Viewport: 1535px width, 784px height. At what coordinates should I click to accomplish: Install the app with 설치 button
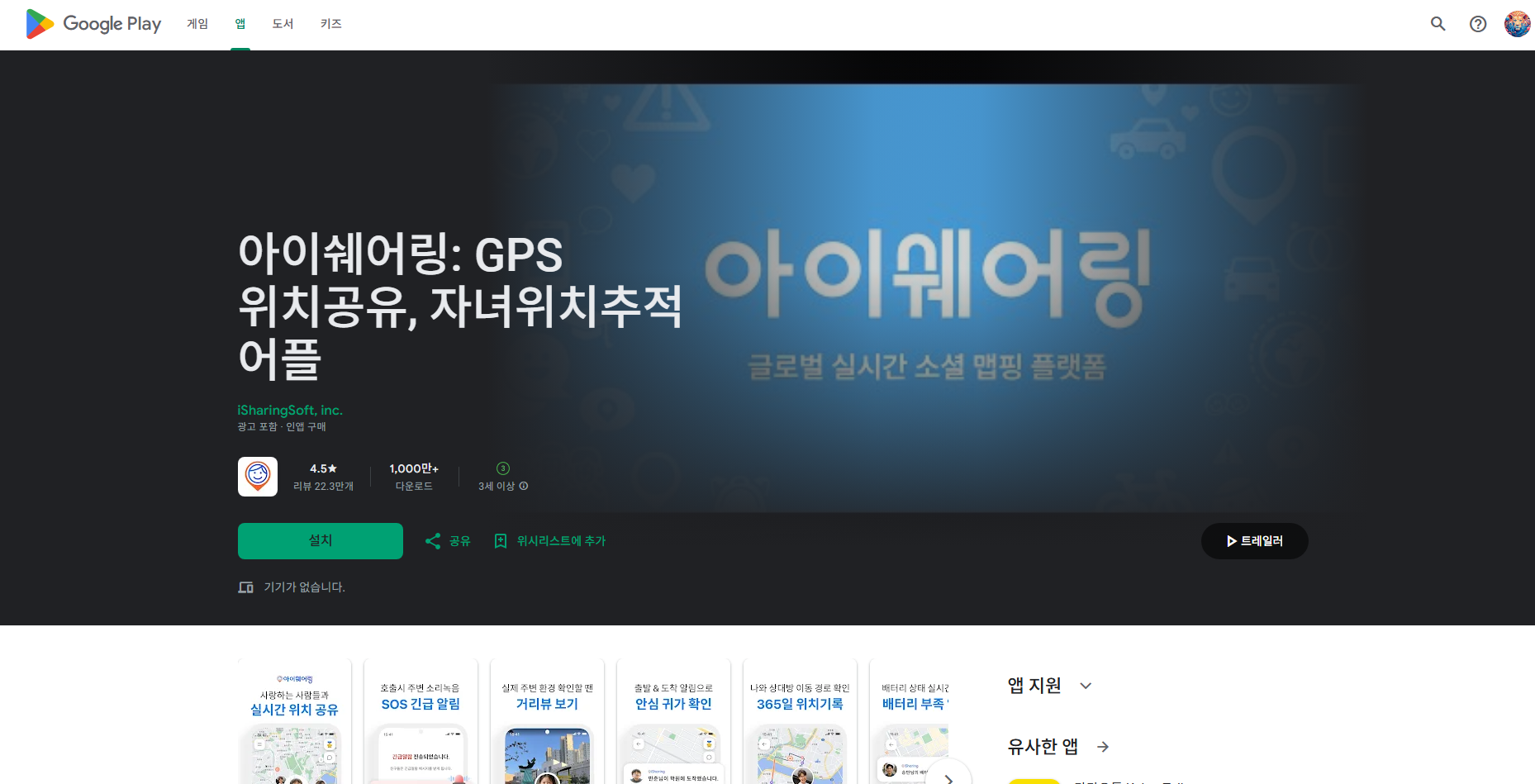click(320, 540)
